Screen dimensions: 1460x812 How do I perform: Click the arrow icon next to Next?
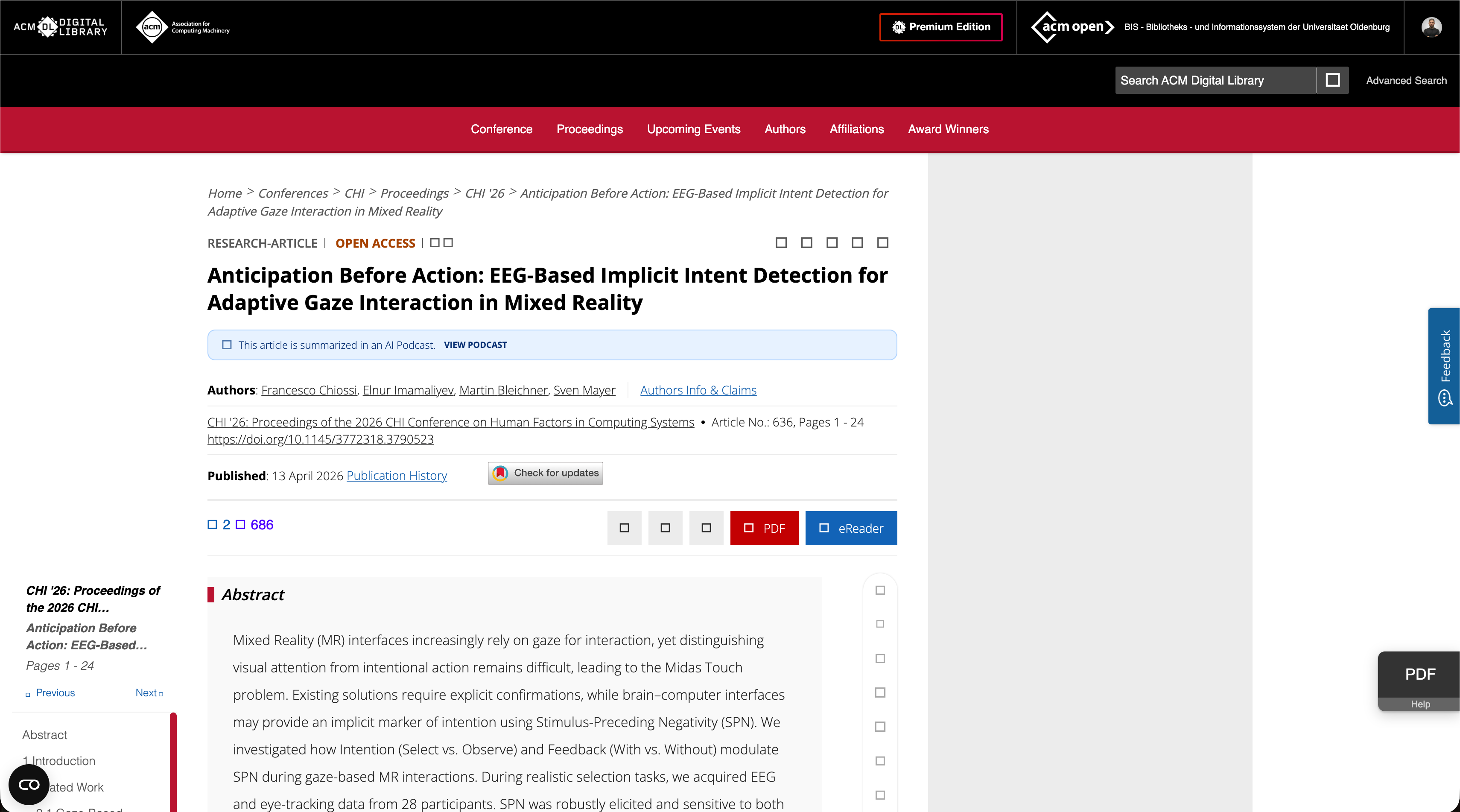coord(161,694)
